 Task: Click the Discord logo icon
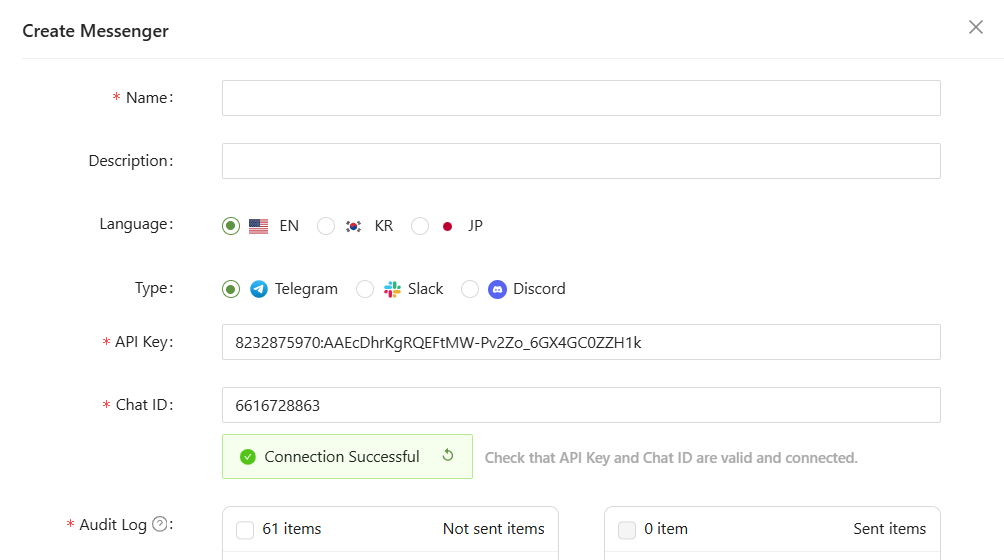point(497,289)
